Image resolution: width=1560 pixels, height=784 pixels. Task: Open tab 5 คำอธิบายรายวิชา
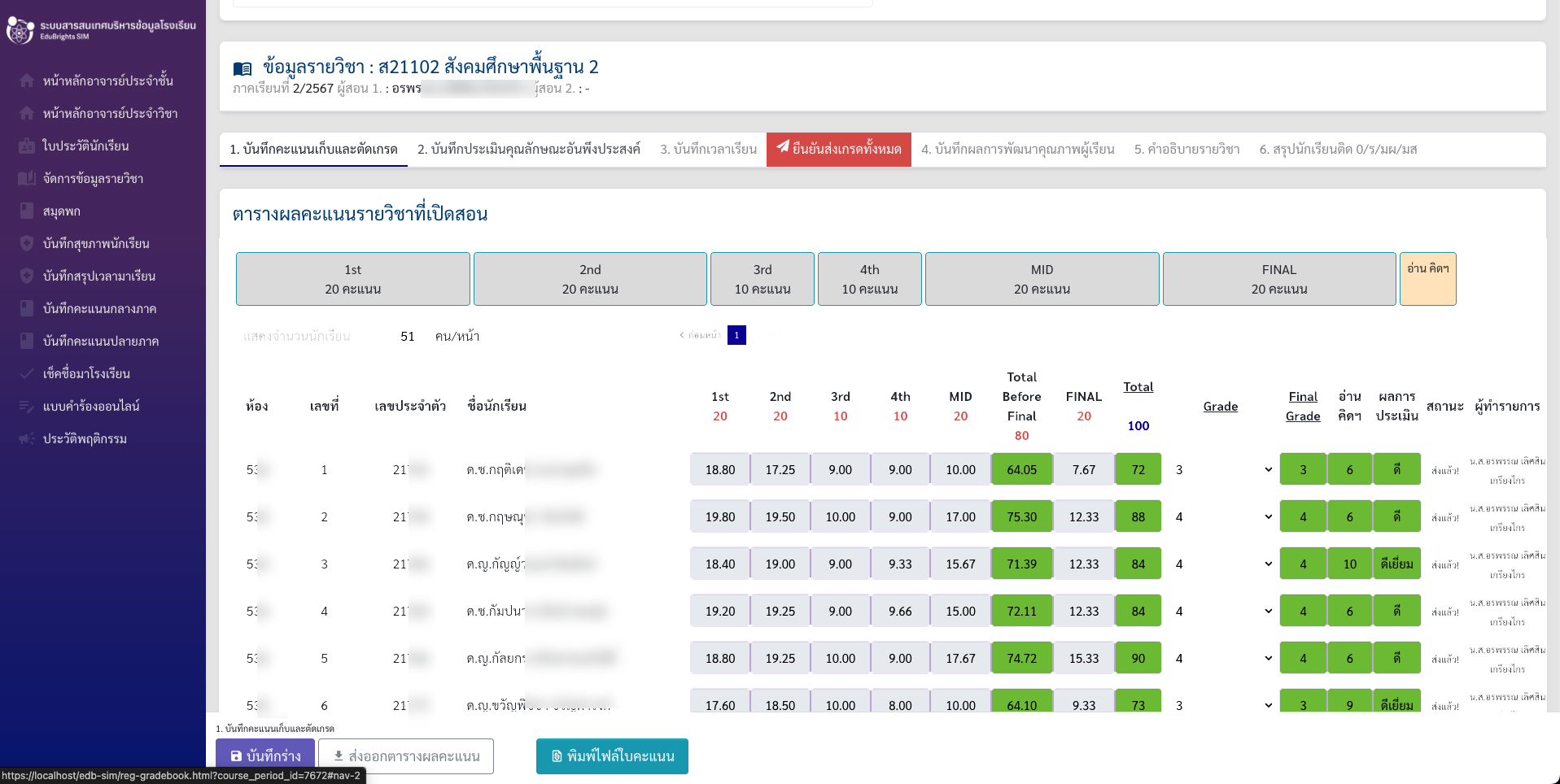(1186, 149)
